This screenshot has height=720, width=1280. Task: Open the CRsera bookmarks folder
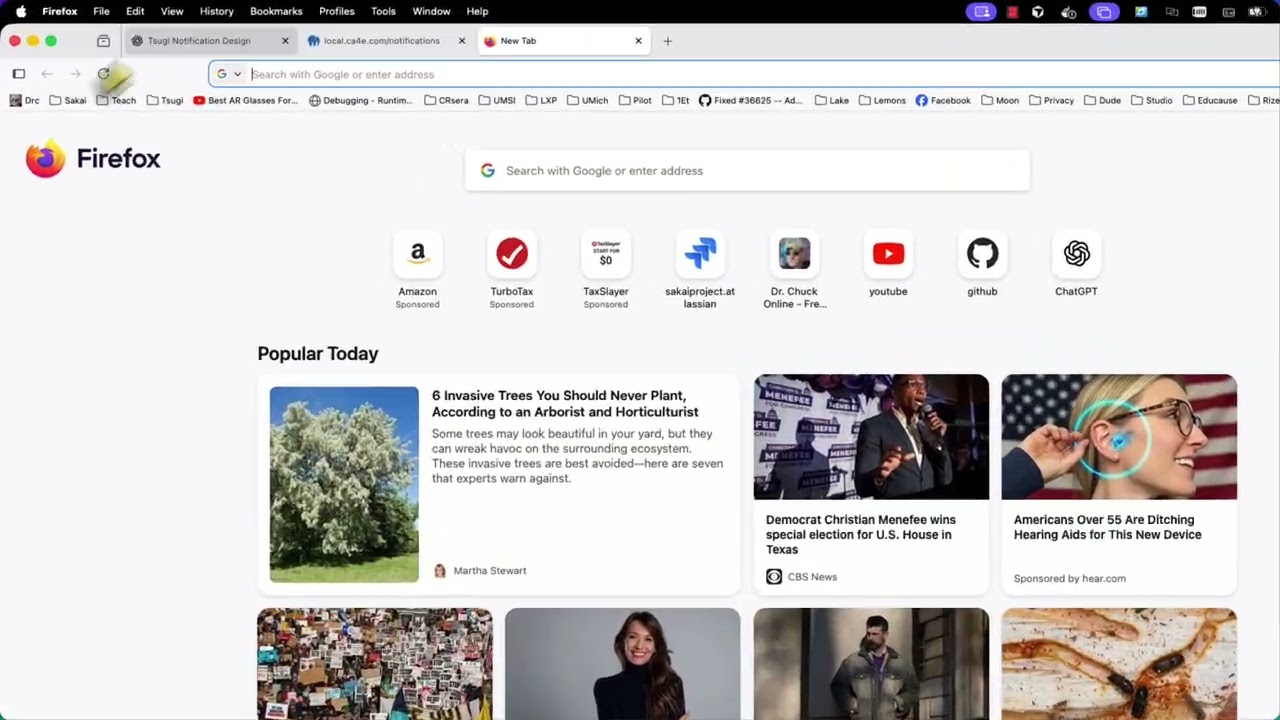446,100
